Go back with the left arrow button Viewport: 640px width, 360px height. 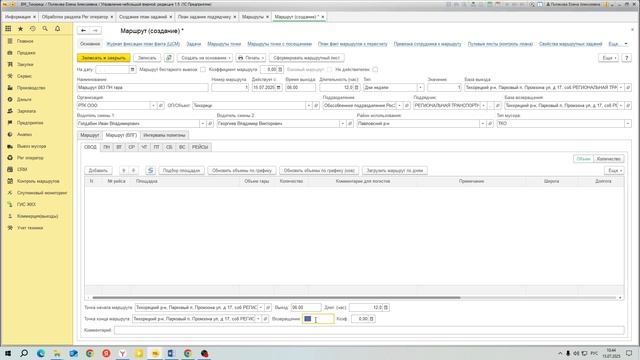(x=83, y=31)
